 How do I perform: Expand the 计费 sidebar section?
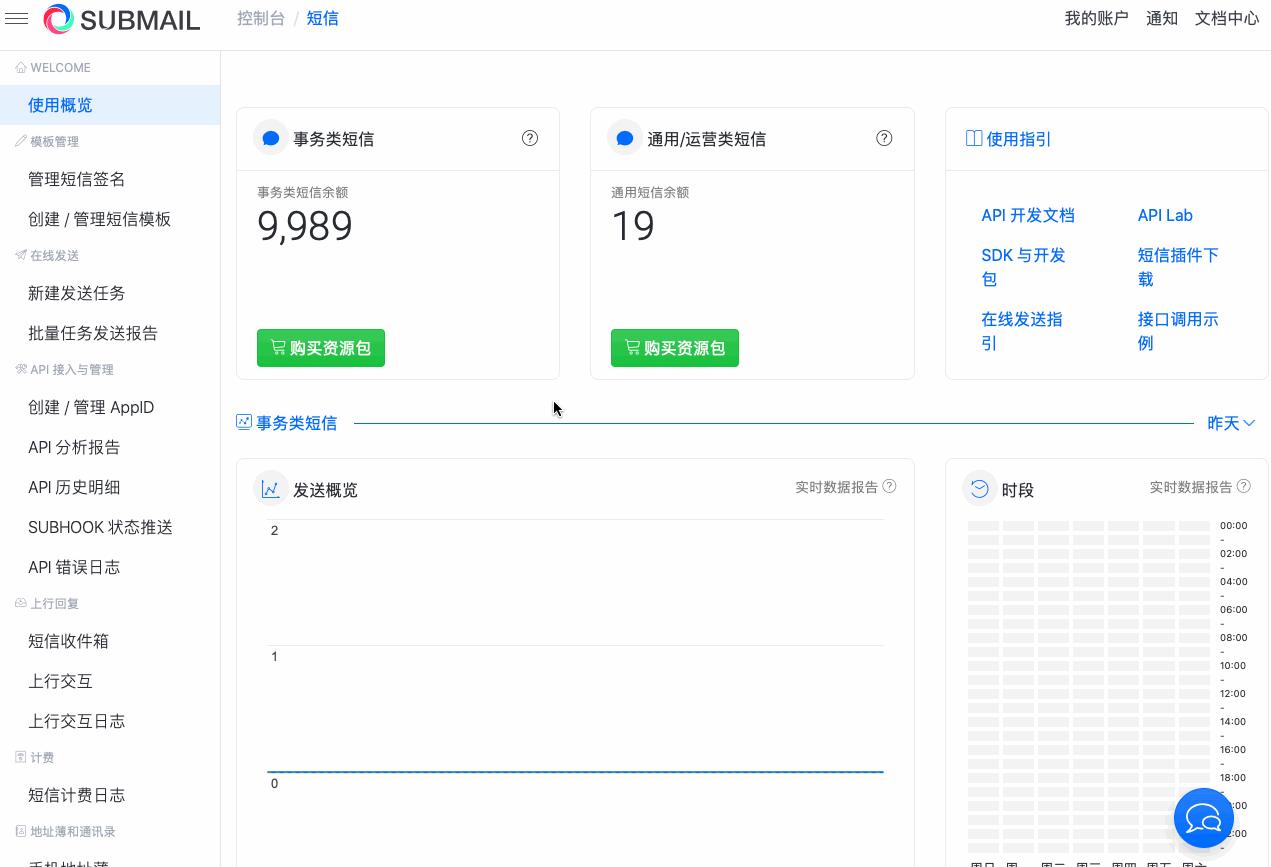(x=40, y=757)
